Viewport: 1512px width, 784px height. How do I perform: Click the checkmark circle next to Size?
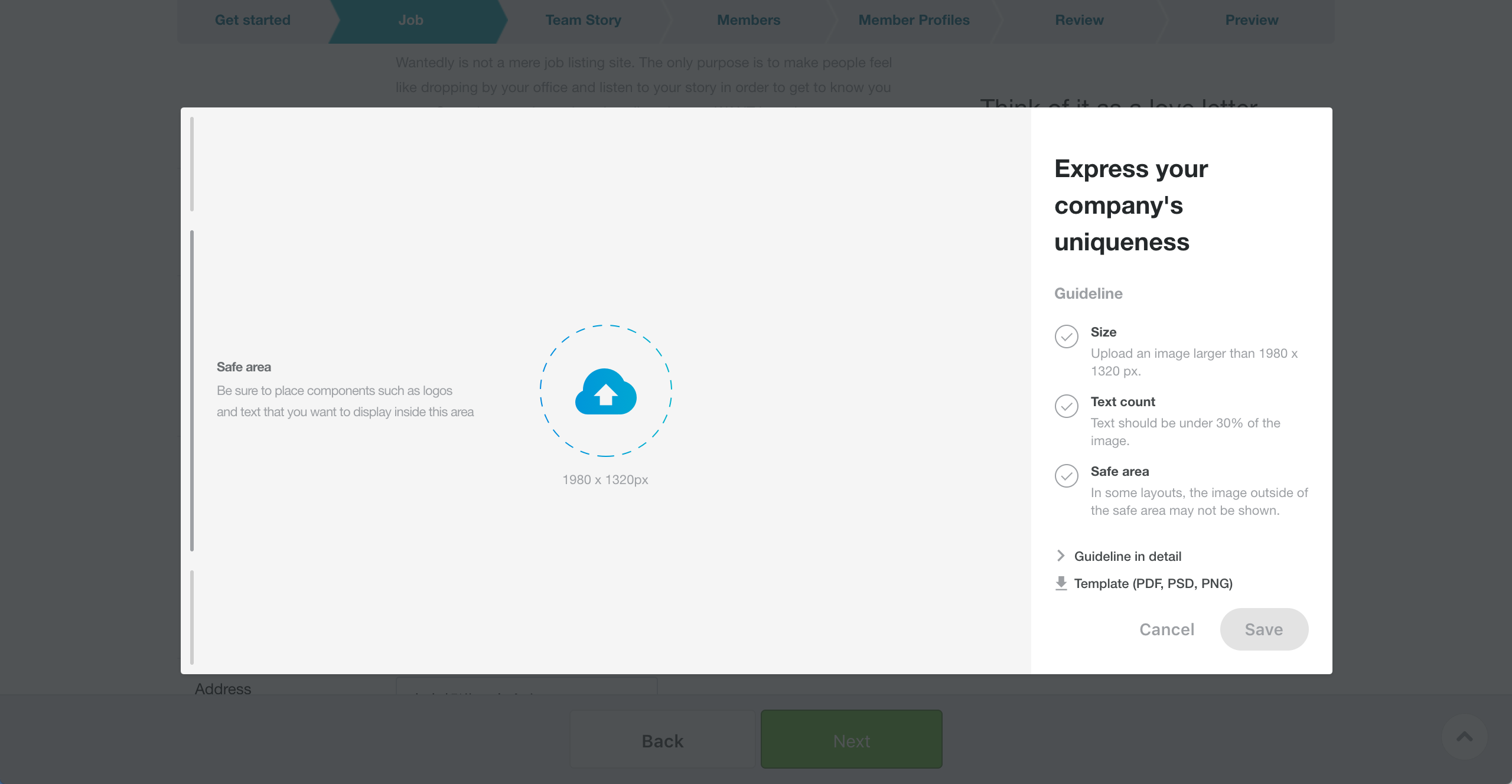tap(1066, 337)
